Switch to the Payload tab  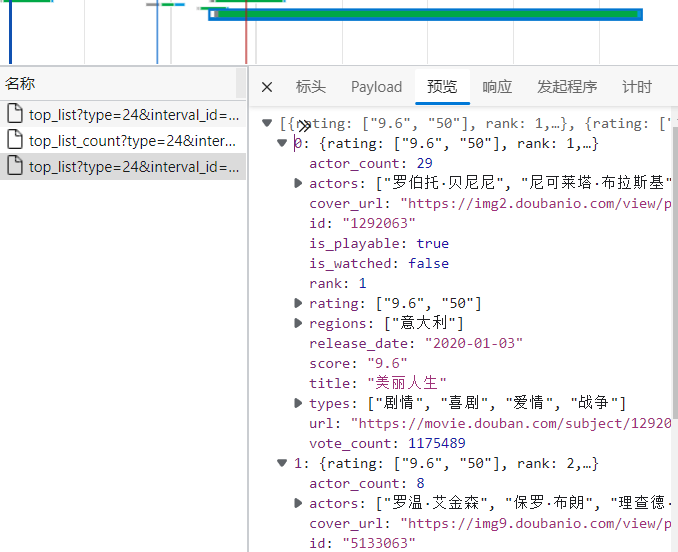point(376,87)
